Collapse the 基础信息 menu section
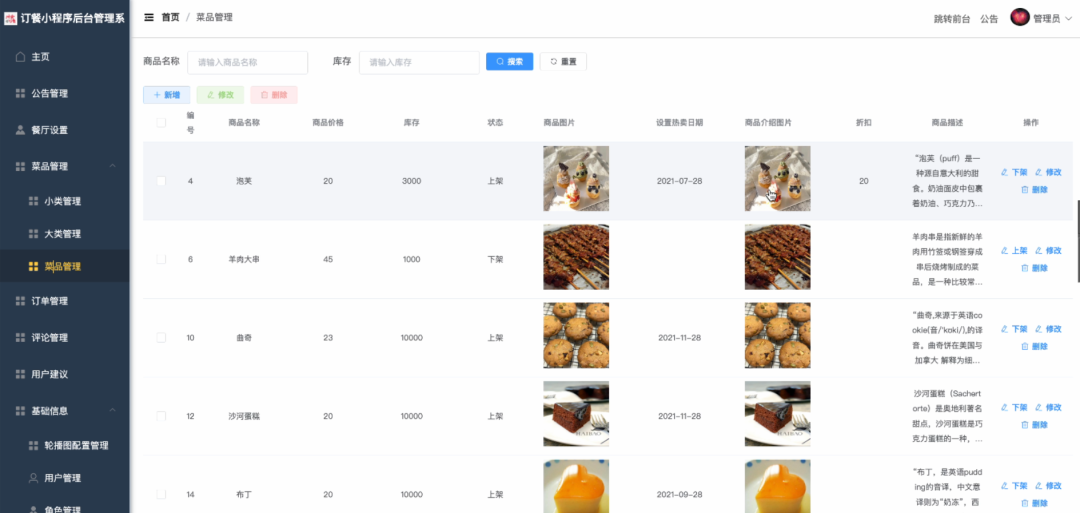 (112, 410)
